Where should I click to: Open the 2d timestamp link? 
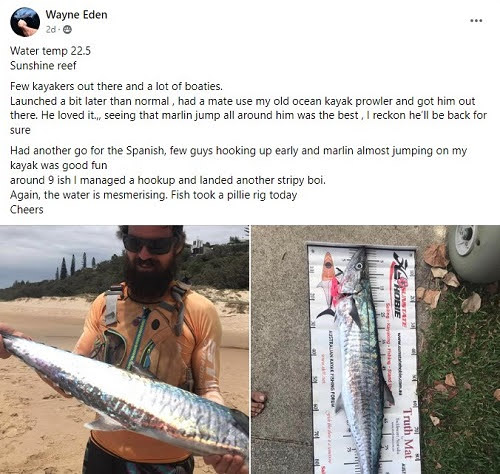50,30
